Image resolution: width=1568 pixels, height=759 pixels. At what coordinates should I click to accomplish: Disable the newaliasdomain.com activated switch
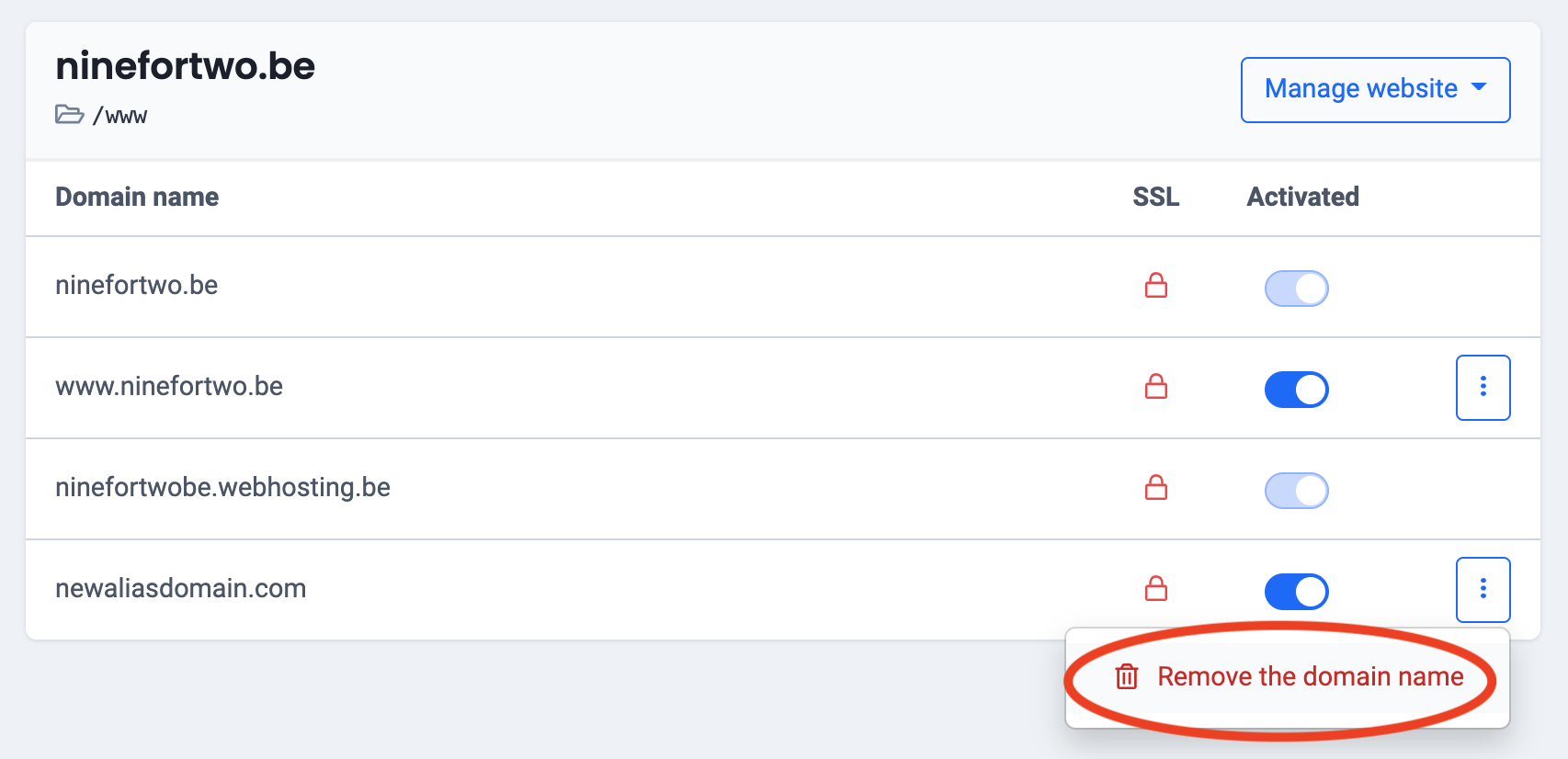(1296, 591)
